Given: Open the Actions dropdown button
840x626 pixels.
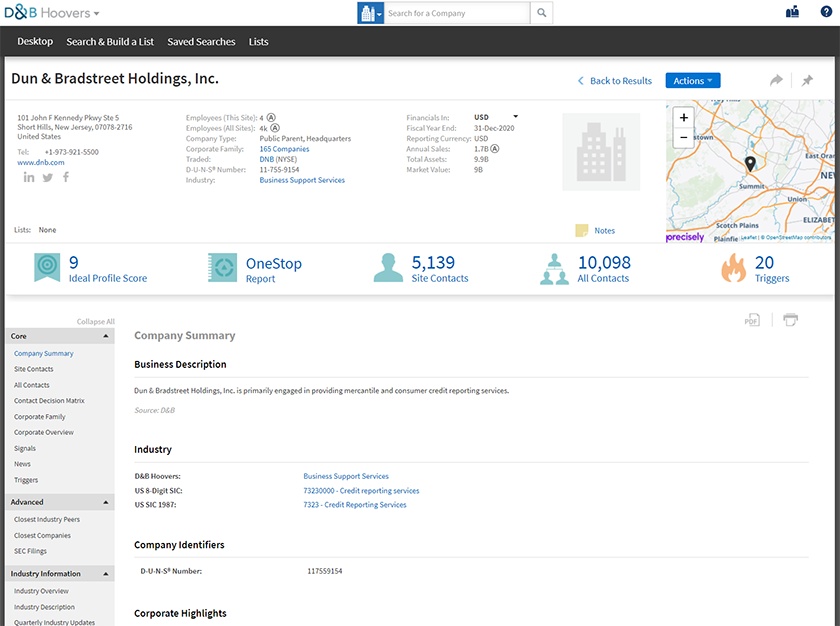Looking at the screenshot, I should pyautogui.click(x=693, y=80).
